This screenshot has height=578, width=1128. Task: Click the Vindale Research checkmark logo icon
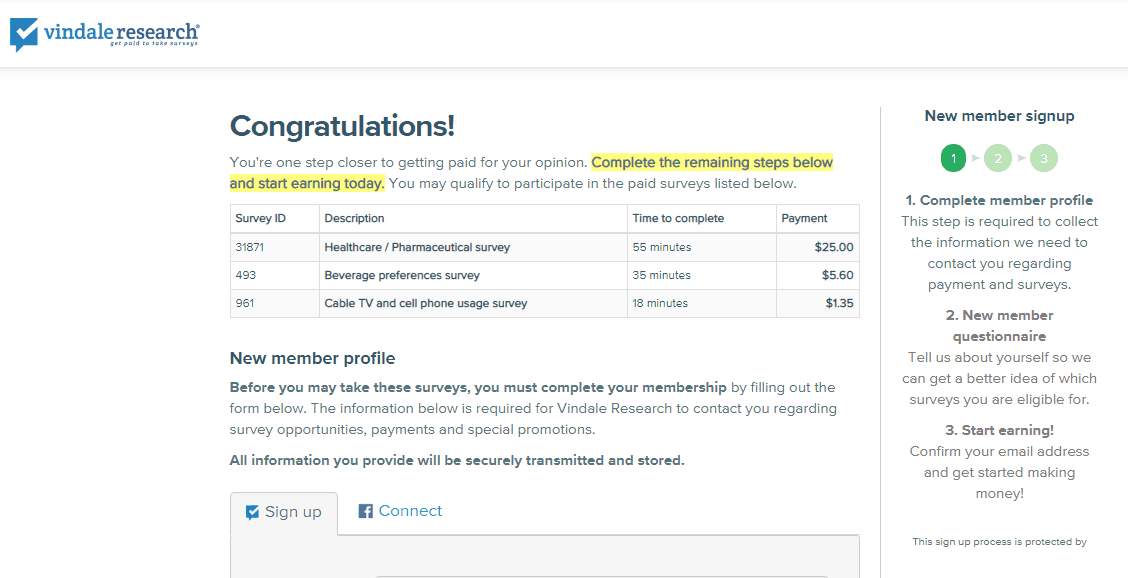[24, 34]
